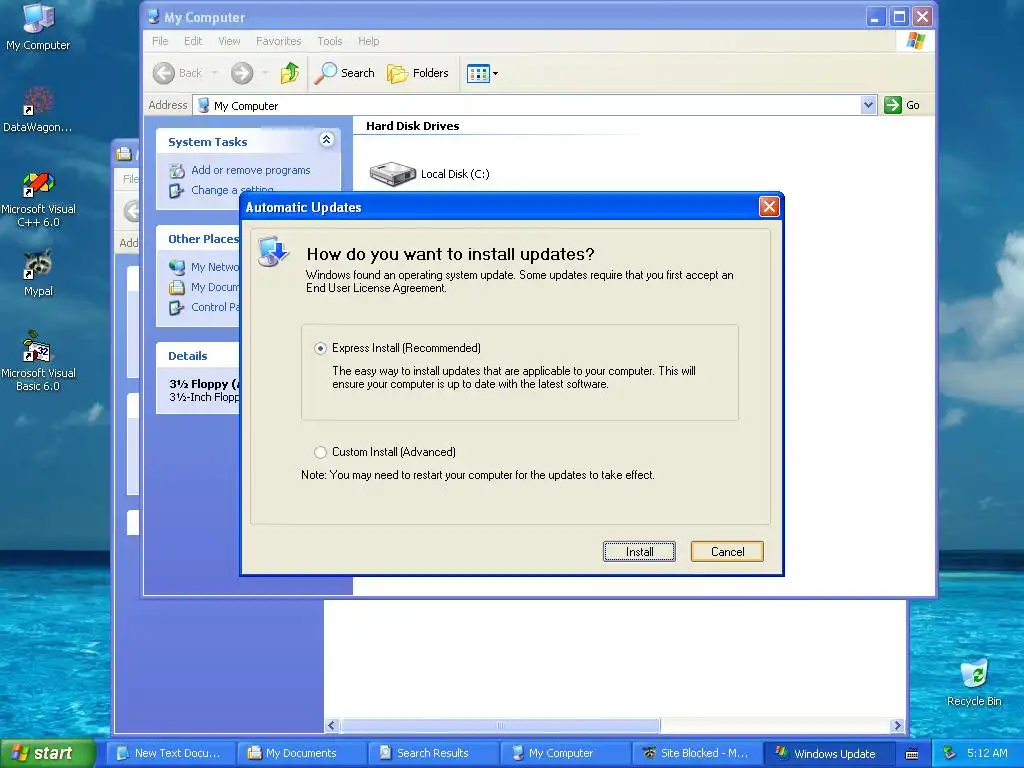Open the Forward history dropdown arrow
1024x768 pixels.
point(264,73)
